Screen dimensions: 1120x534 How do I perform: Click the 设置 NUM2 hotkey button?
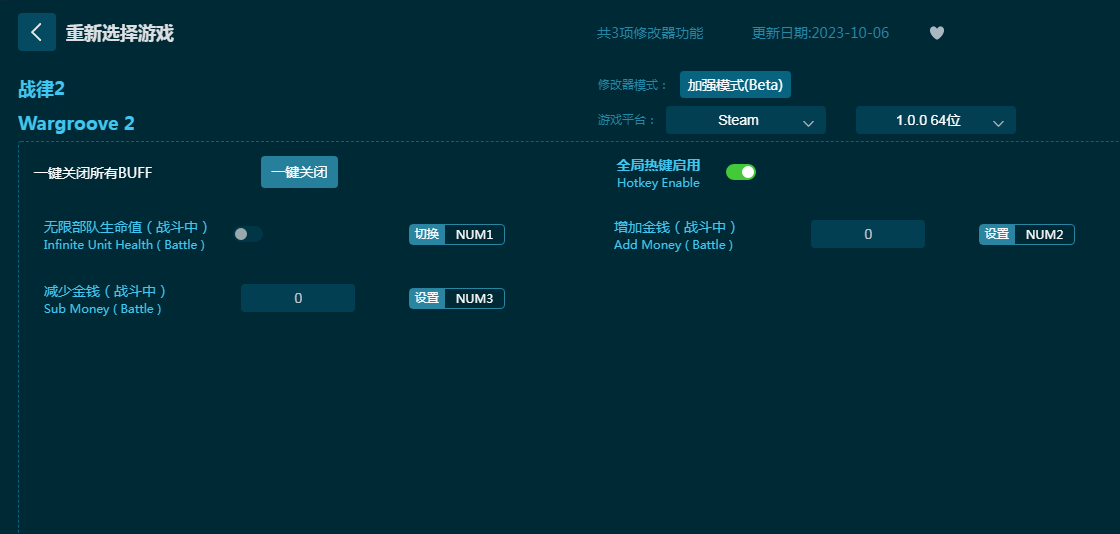(1026, 234)
